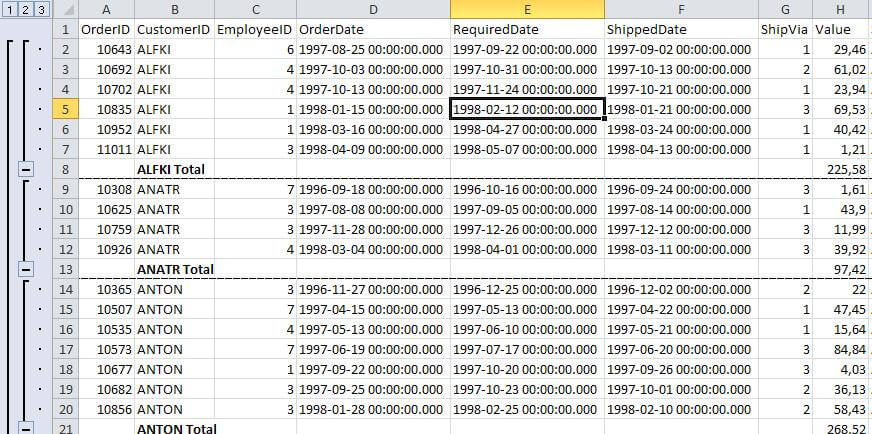The height and width of the screenshot is (434, 872).
Task: Collapse the ALFKI group with minus button
Action: pyautogui.click(x=25, y=169)
